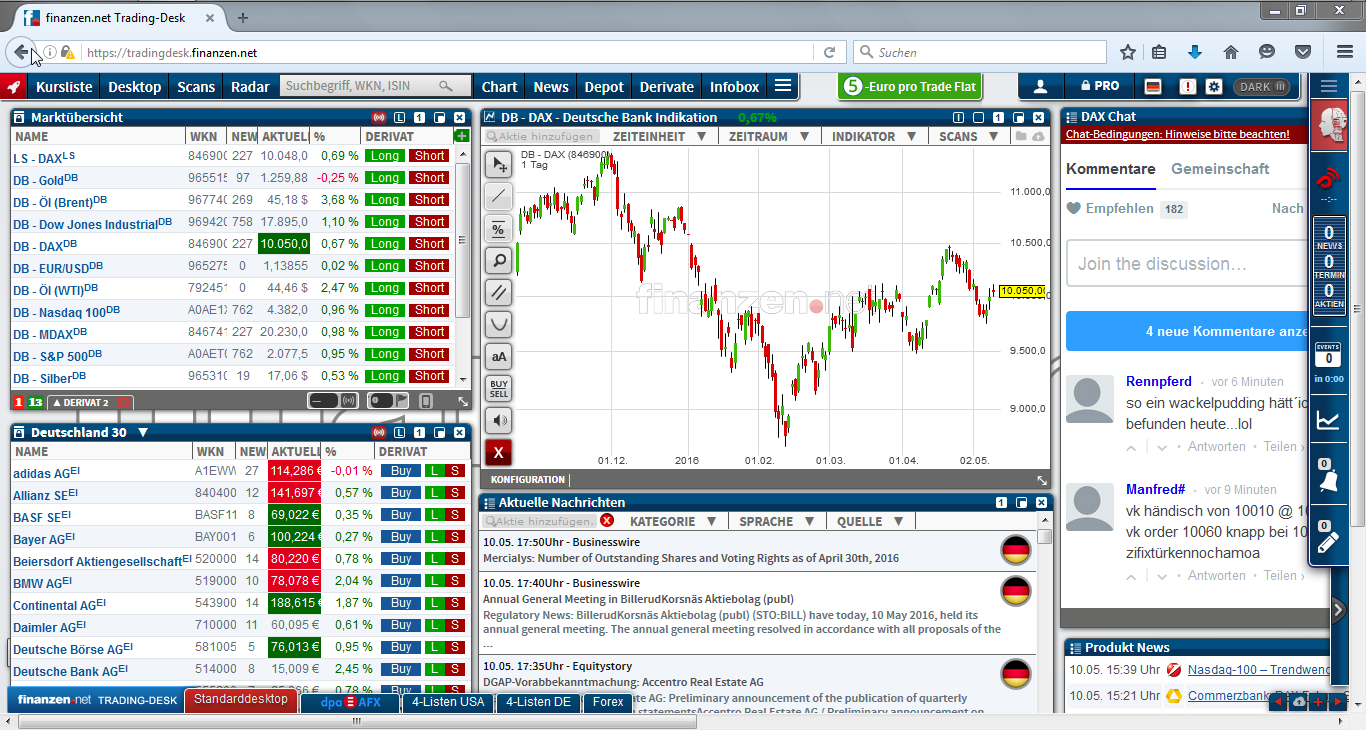Click Buy button for adidas AG
The width and height of the screenshot is (1366, 730).
coord(401,471)
